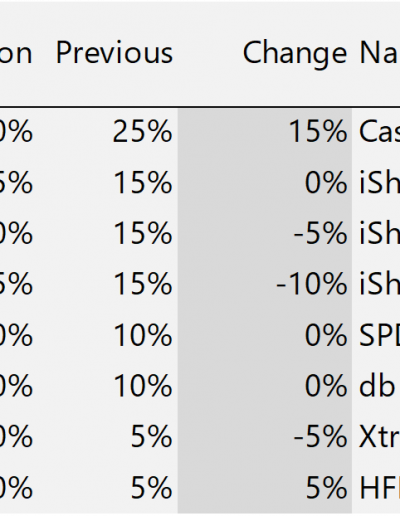Select the 25% Previous cell

click(x=142, y=131)
